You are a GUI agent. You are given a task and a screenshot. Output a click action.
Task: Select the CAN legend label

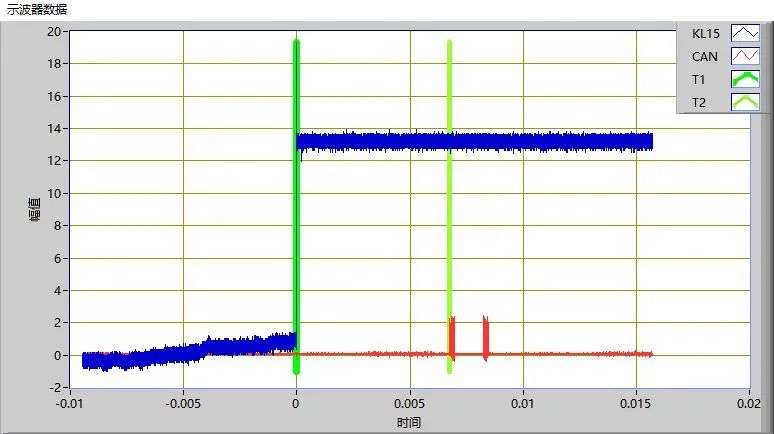[704, 57]
